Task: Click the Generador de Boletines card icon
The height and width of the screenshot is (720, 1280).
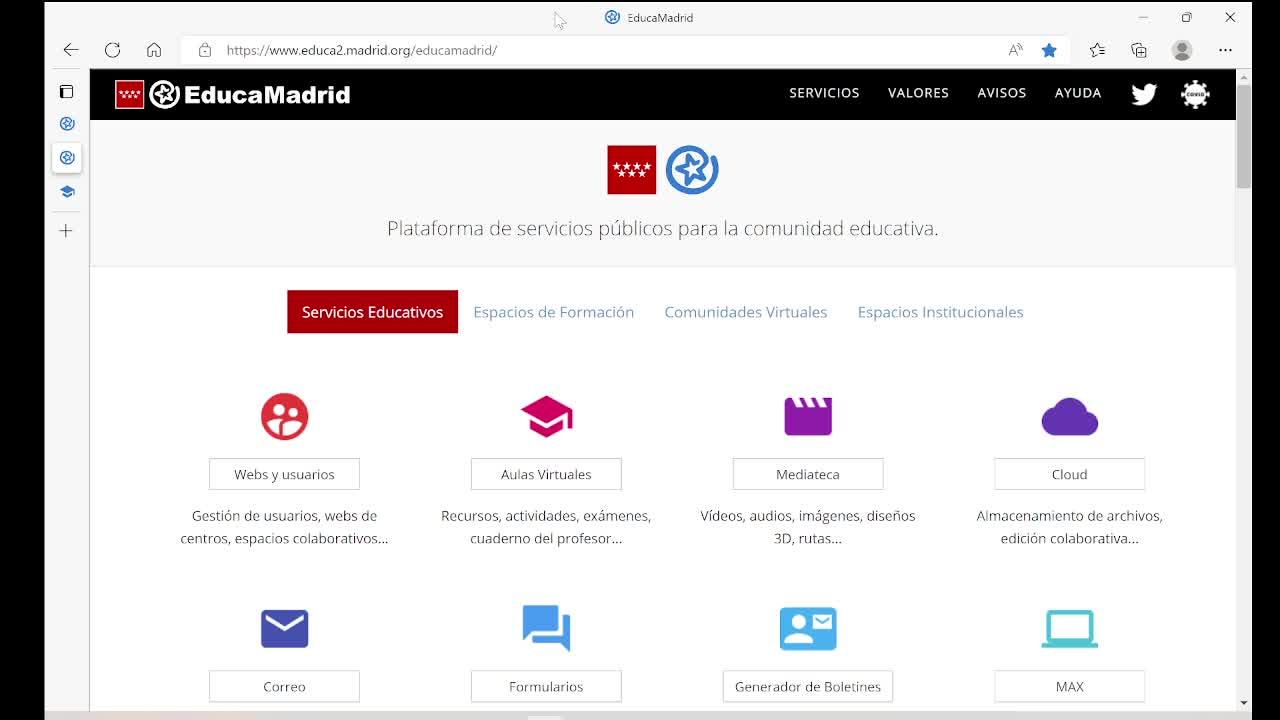Action: [x=808, y=629]
